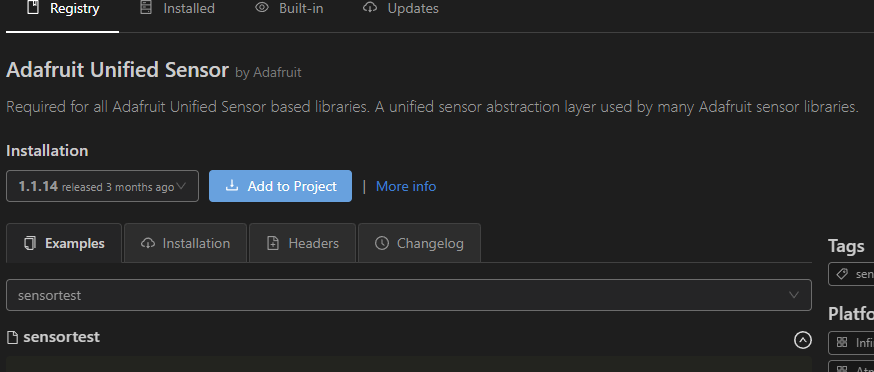
Task: Select the Examples tab
Action: 64,243
